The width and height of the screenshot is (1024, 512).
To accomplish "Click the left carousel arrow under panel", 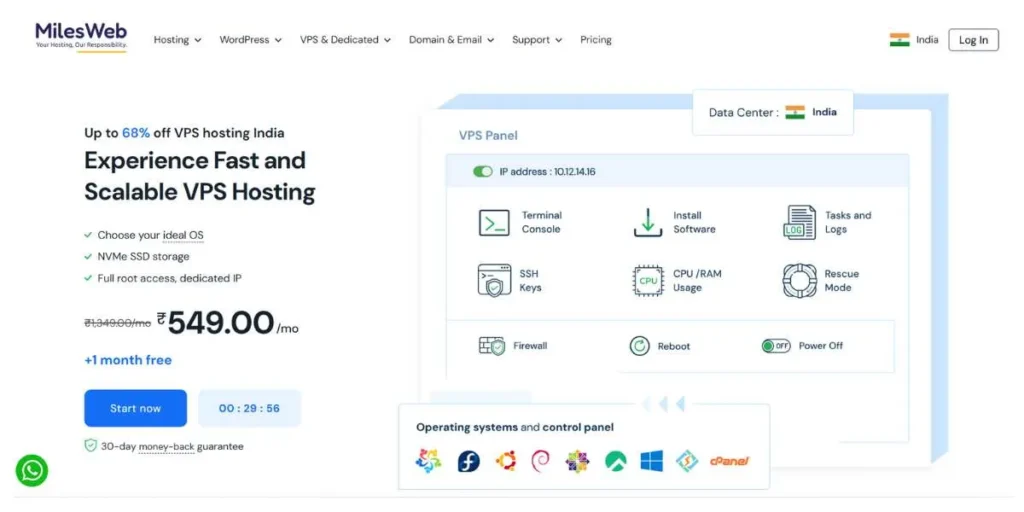I will coord(646,404).
